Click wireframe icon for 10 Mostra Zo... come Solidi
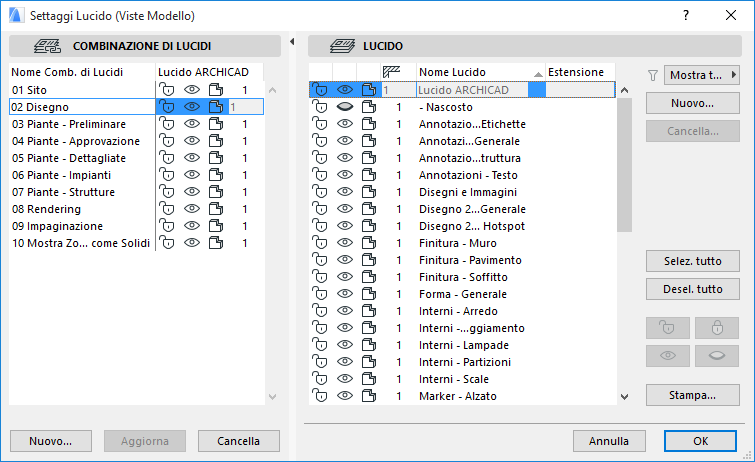 coord(216,243)
